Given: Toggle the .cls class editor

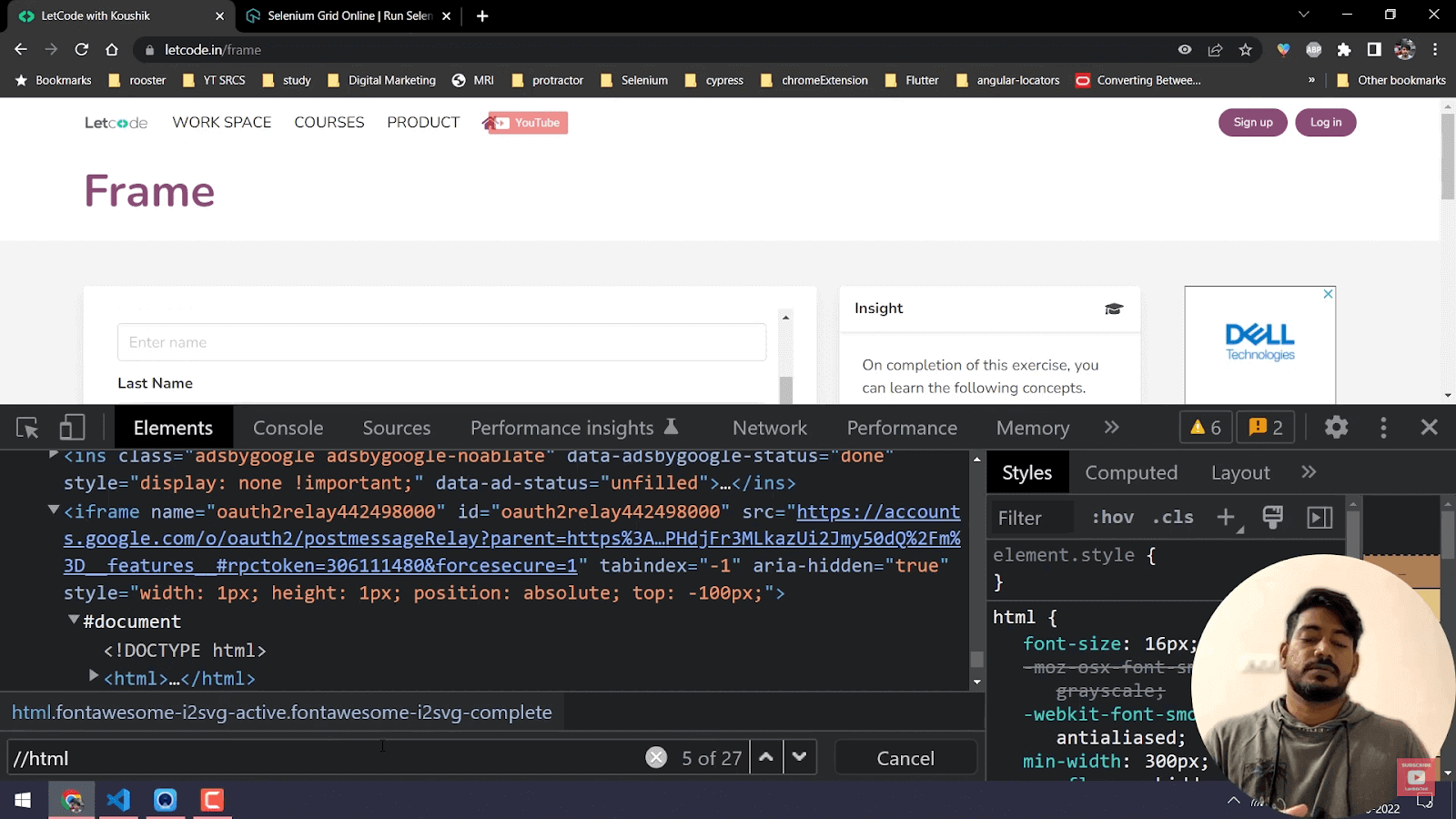Looking at the screenshot, I should [x=1173, y=517].
